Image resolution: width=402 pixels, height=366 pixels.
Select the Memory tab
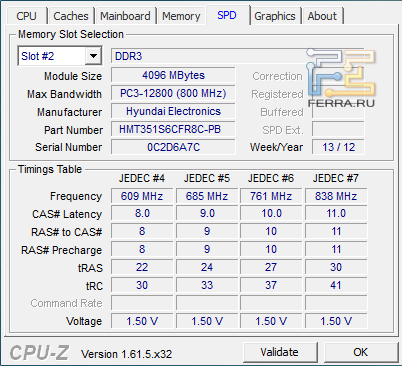pos(181,16)
